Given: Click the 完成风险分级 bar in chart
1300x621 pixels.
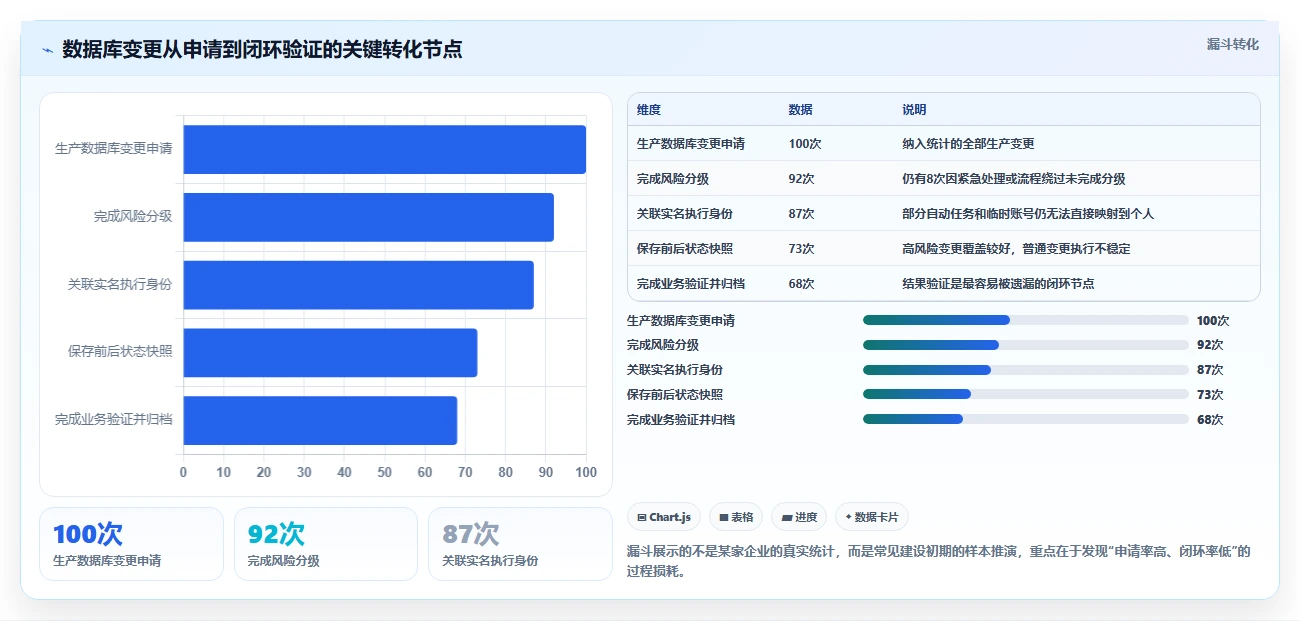Looking at the screenshot, I should pyautogui.click(x=368, y=217).
